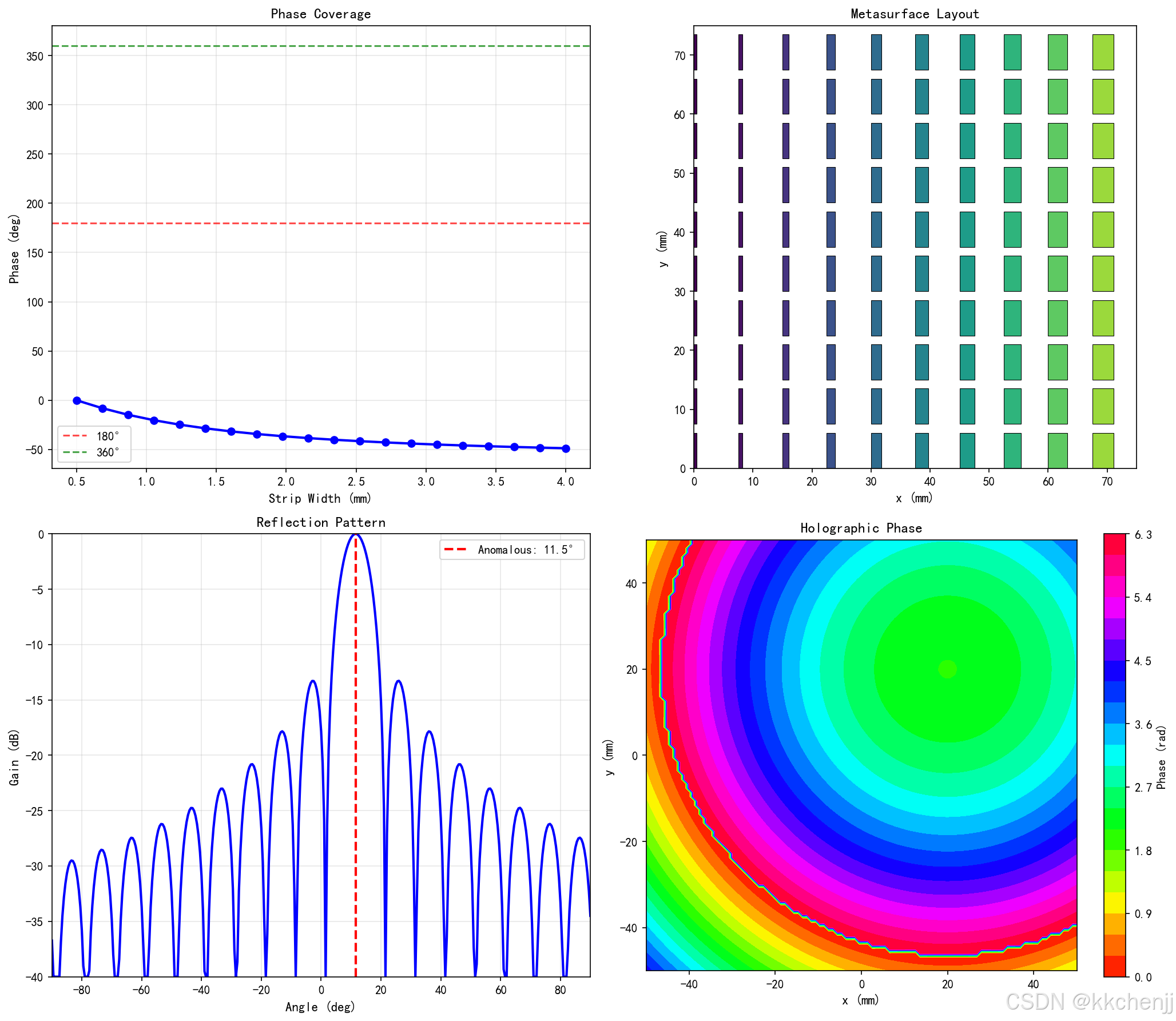The image size is (1176, 1021).
Task: Click the first blue data point at 0.5 mm
Action: click(77, 400)
